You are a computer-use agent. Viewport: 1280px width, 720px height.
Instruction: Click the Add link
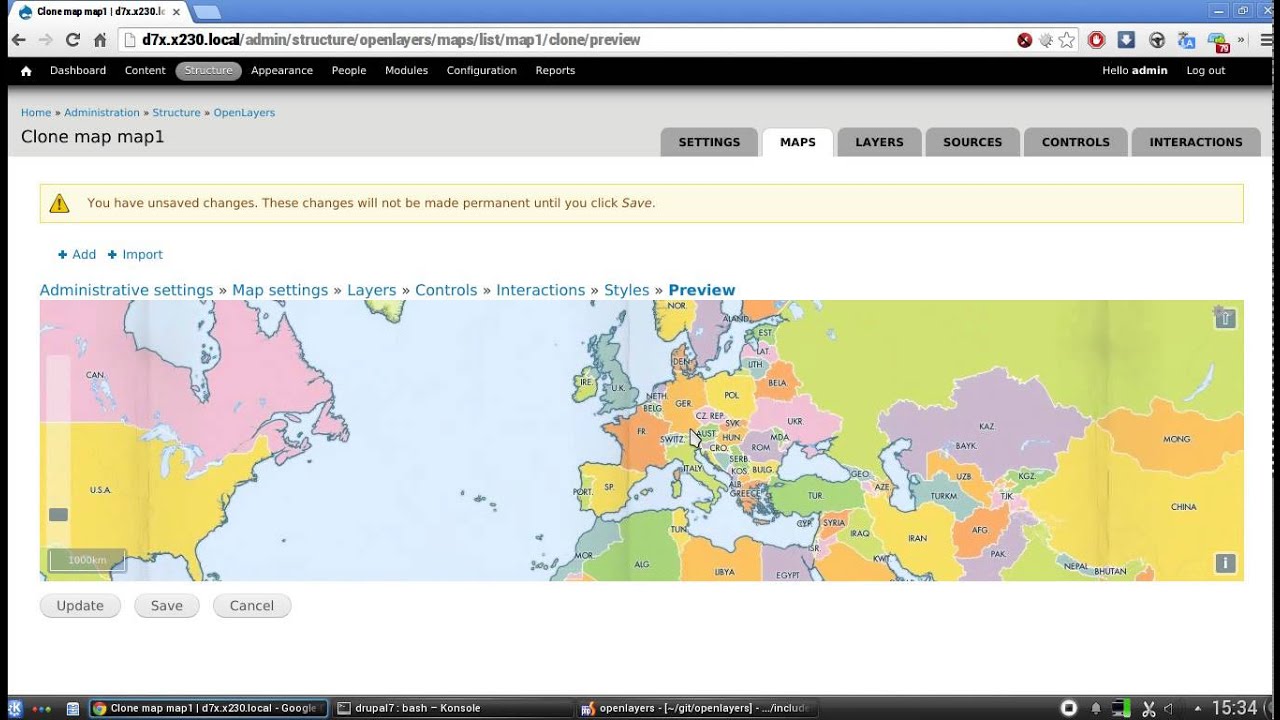coord(77,255)
